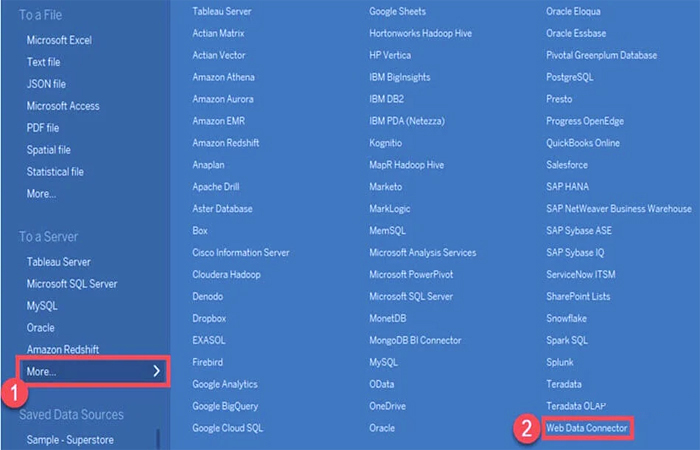Viewport: 700px width, 450px height.
Task: Select Oracle Eloqua
Action: [573, 11]
